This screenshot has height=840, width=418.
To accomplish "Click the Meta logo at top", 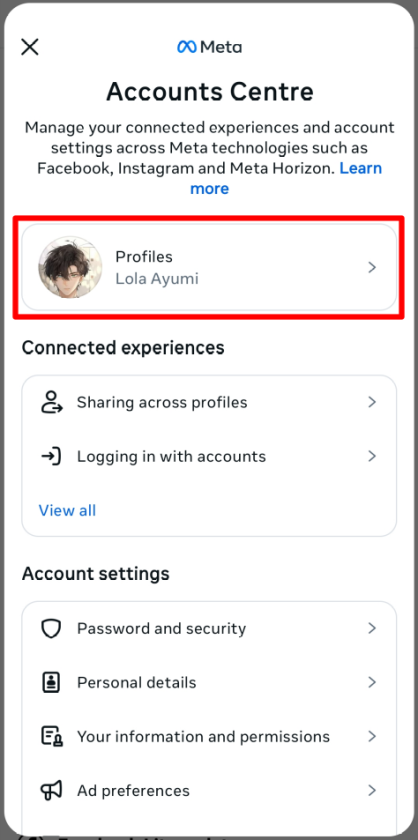I will pos(210,47).
